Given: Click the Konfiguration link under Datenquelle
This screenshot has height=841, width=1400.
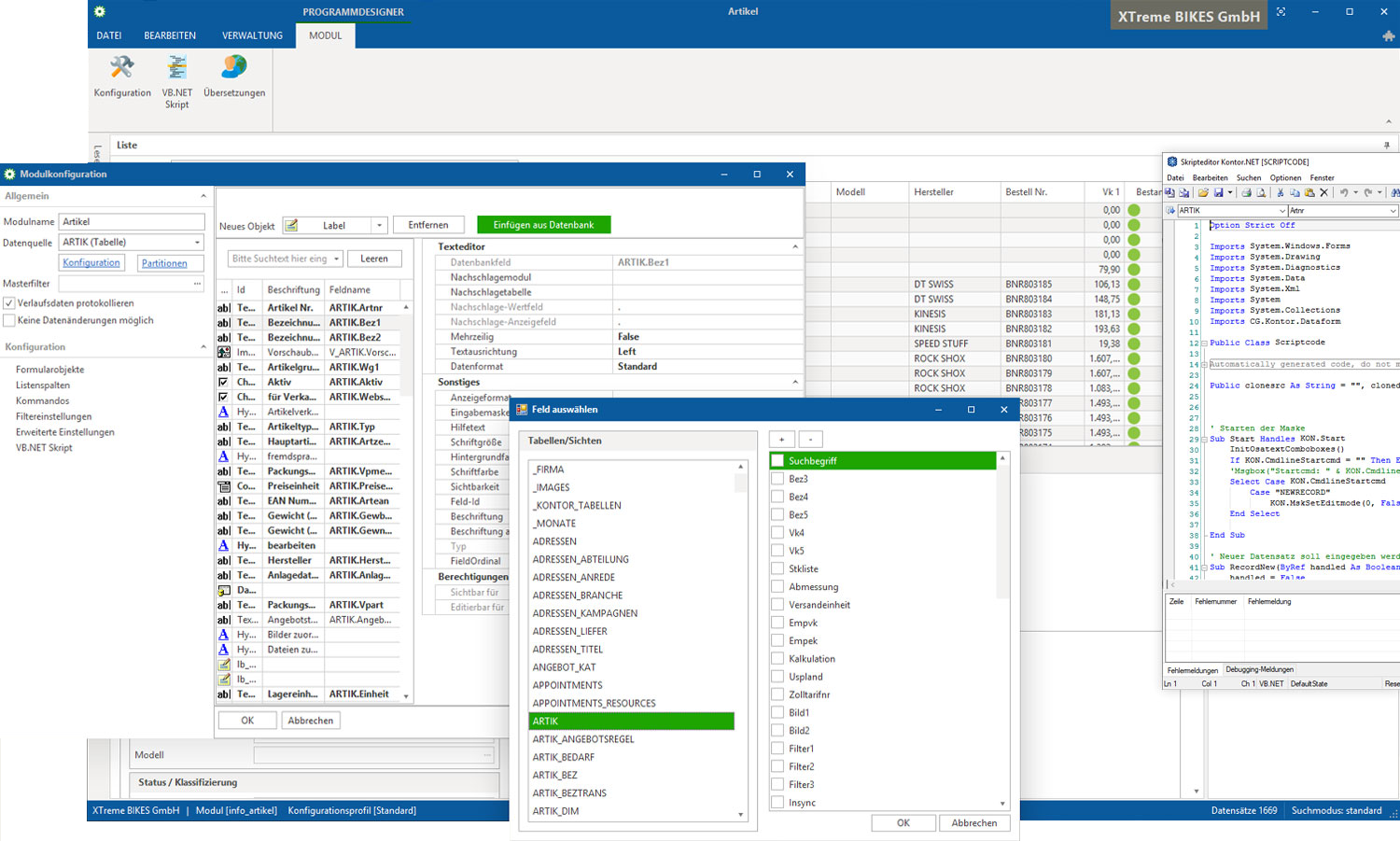Looking at the screenshot, I should [91, 263].
